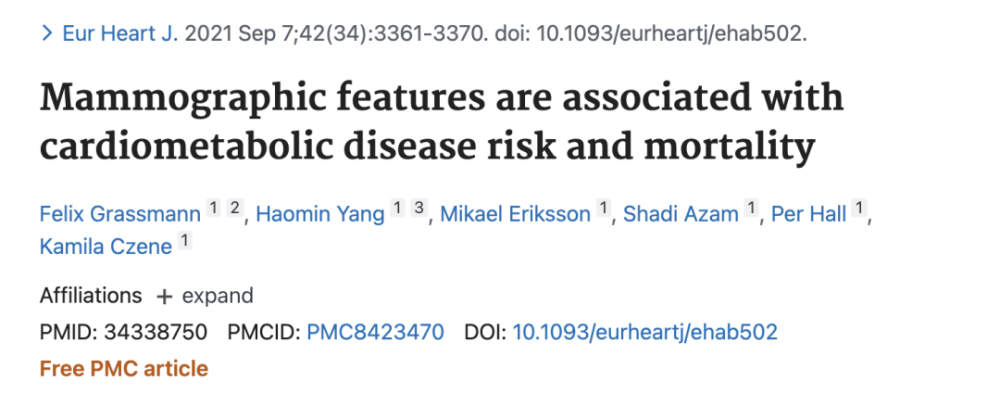Image resolution: width=1000 pixels, height=406 pixels.
Task: Open author Felix Grassmann's link
Action: point(119,215)
